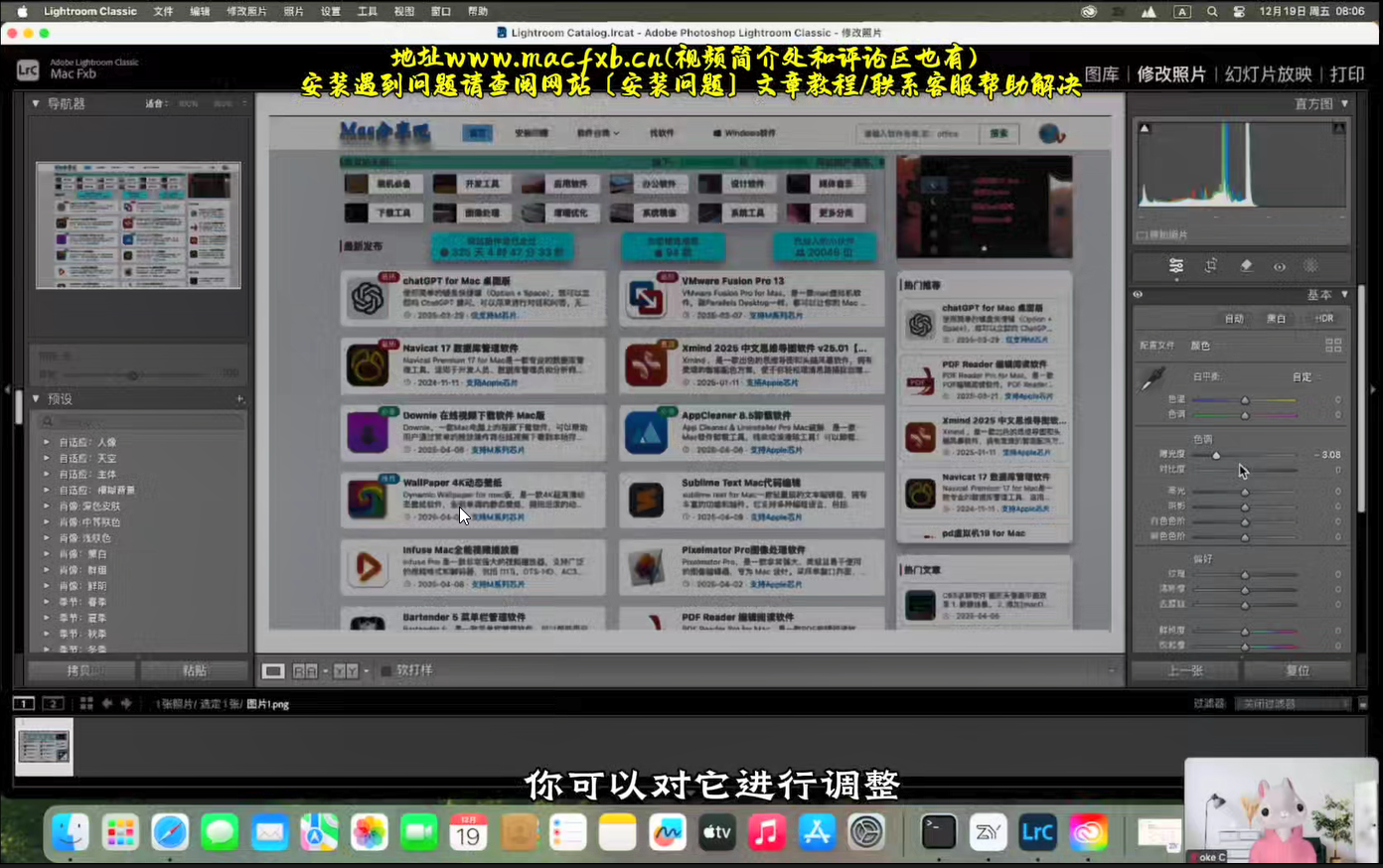Expand the 肖像: 黑白 preset group
The height and width of the screenshot is (868, 1383).
tap(46, 553)
